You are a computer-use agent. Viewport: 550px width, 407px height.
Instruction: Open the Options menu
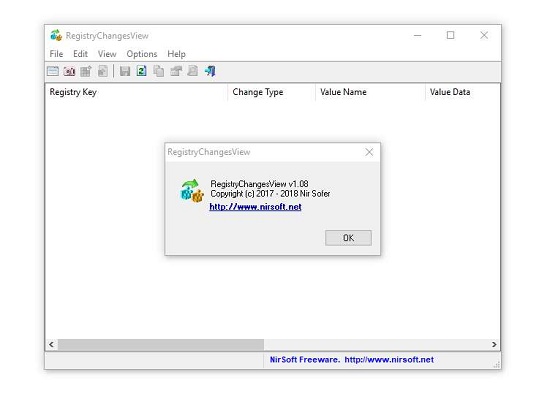[x=142, y=54]
